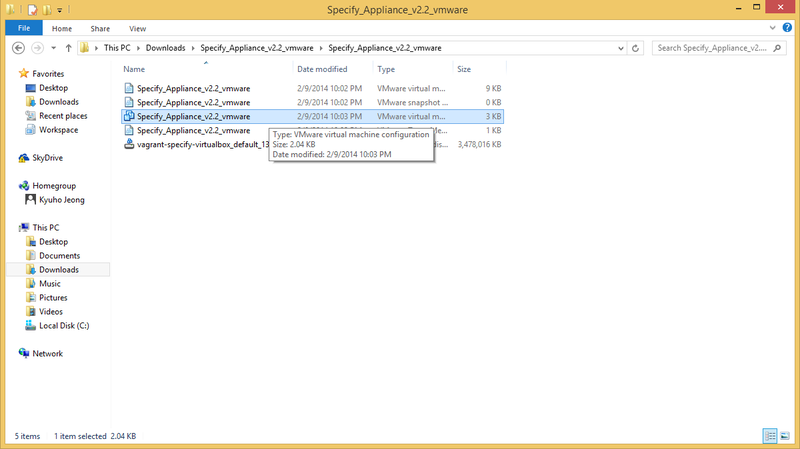Select the vagrant-specify-virtualbox disk file

click(196, 144)
